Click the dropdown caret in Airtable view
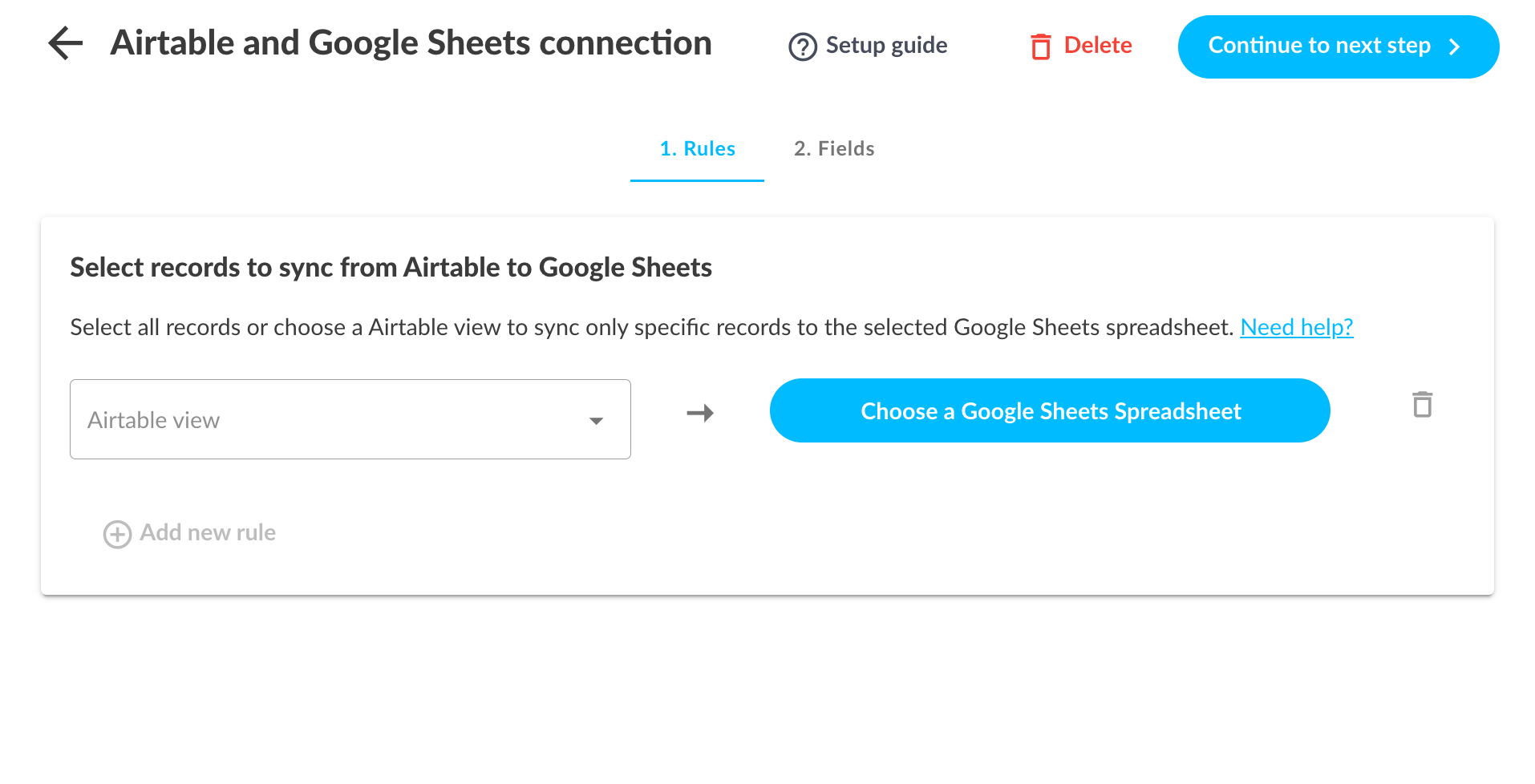This screenshot has width=1535, height=784. point(596,421)
